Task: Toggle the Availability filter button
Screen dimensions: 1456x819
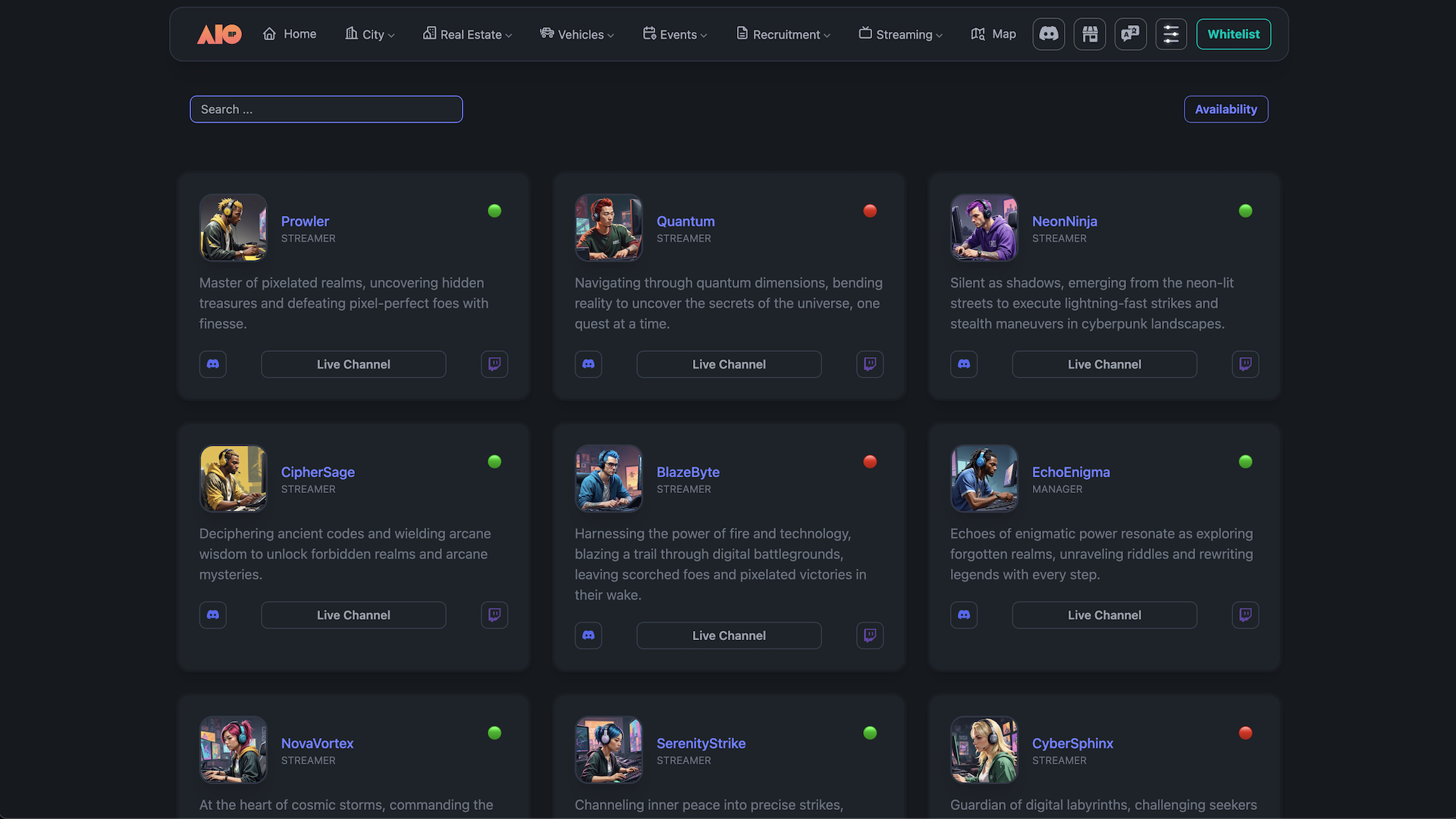Action: pyautogui.click(x=1225, y=109)
